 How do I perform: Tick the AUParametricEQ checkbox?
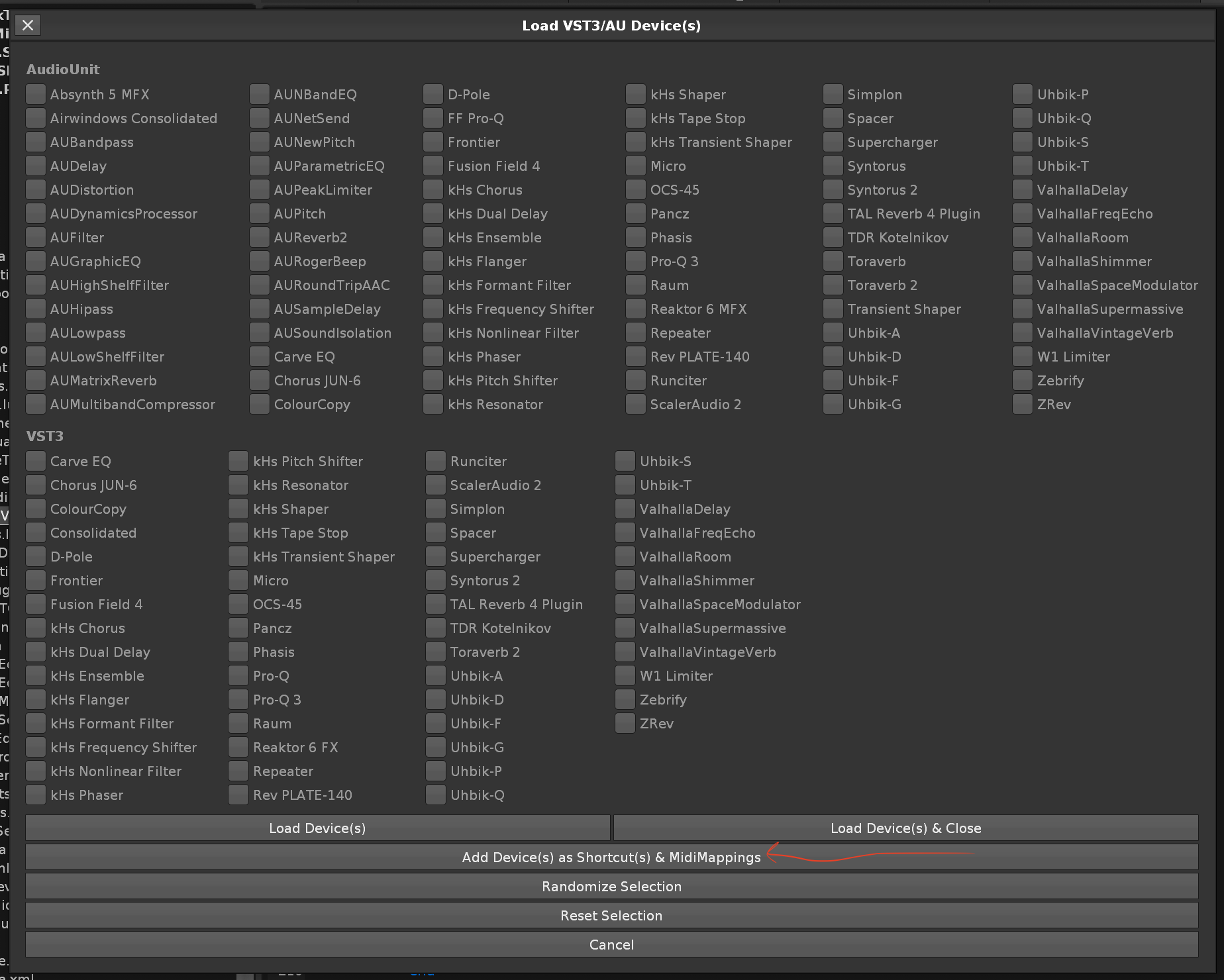point(260,166)
